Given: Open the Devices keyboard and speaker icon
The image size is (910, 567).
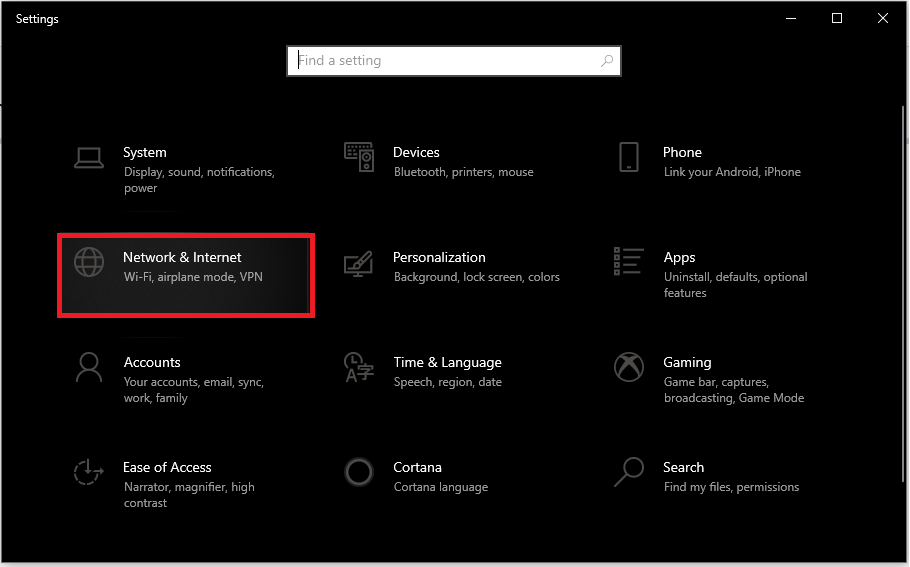Looking at the screenshot, I should point(359,157).
